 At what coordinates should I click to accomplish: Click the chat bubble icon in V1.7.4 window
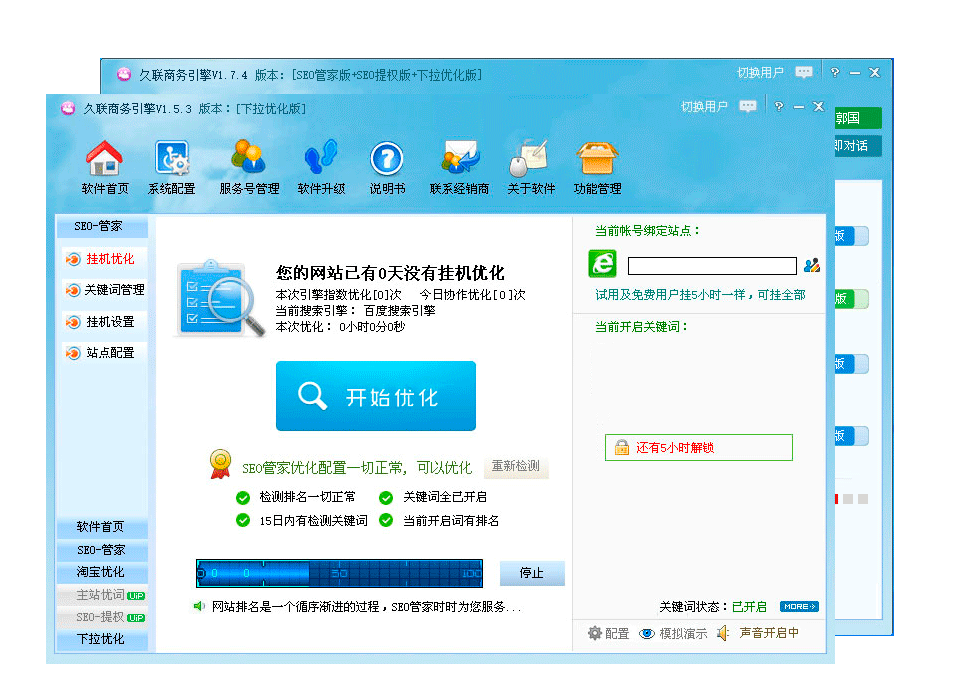point(803,72)
